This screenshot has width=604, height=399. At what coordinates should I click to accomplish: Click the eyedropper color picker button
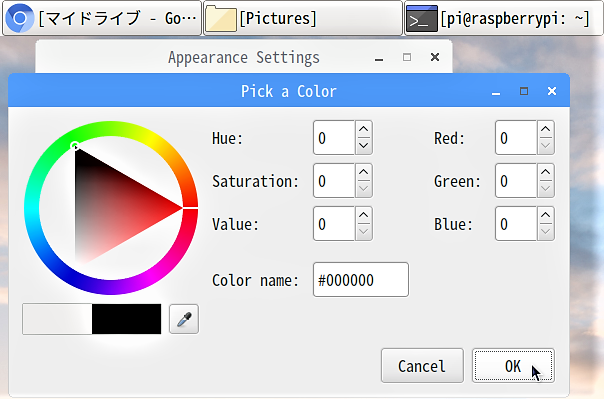pyautogui.click(x=184, y=319)
